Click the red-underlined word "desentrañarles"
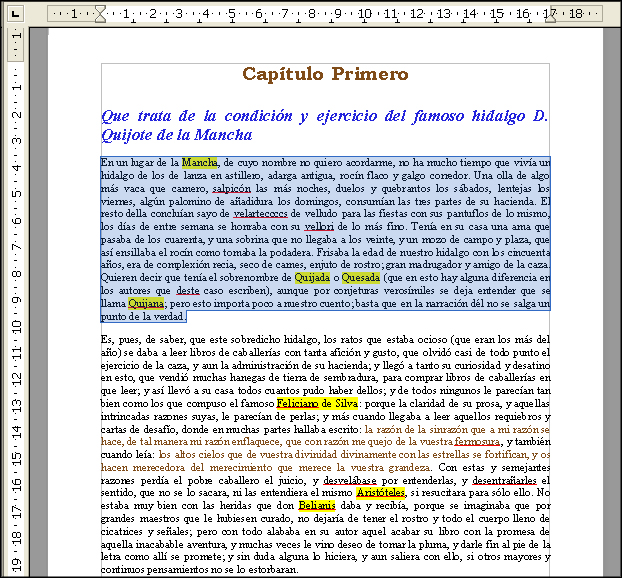 pyautogui.click(x=504, y=480)
